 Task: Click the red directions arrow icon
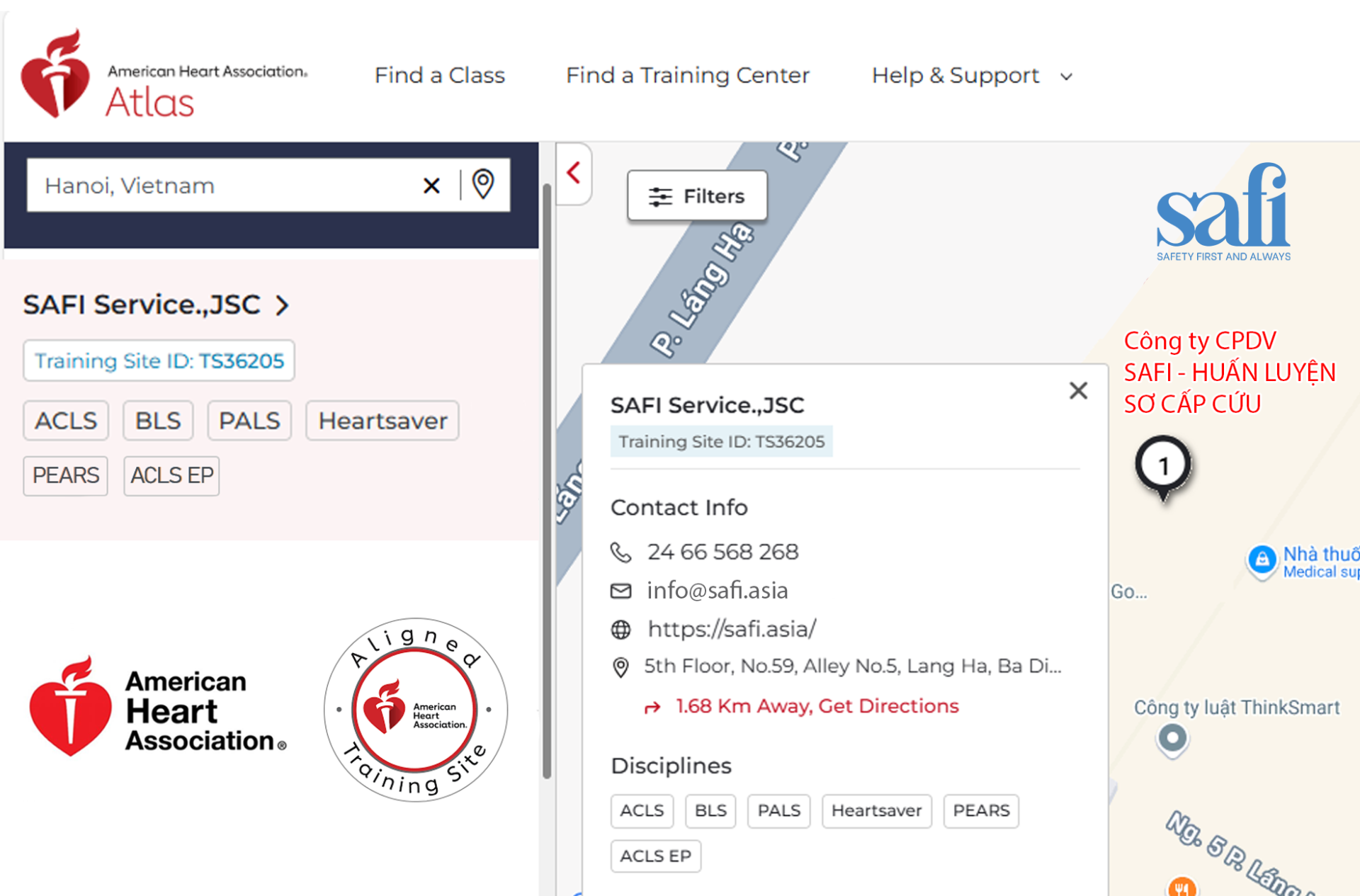tap(652, 707)
